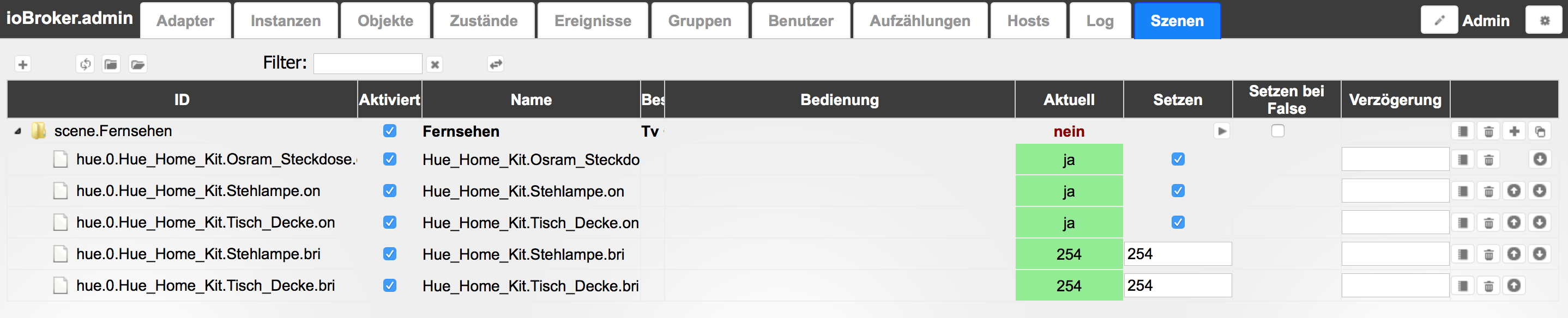The height and width of the screenshot is (318, 1568).
Task: Collapse all folders in toolbar
Action: click(111, 64)
